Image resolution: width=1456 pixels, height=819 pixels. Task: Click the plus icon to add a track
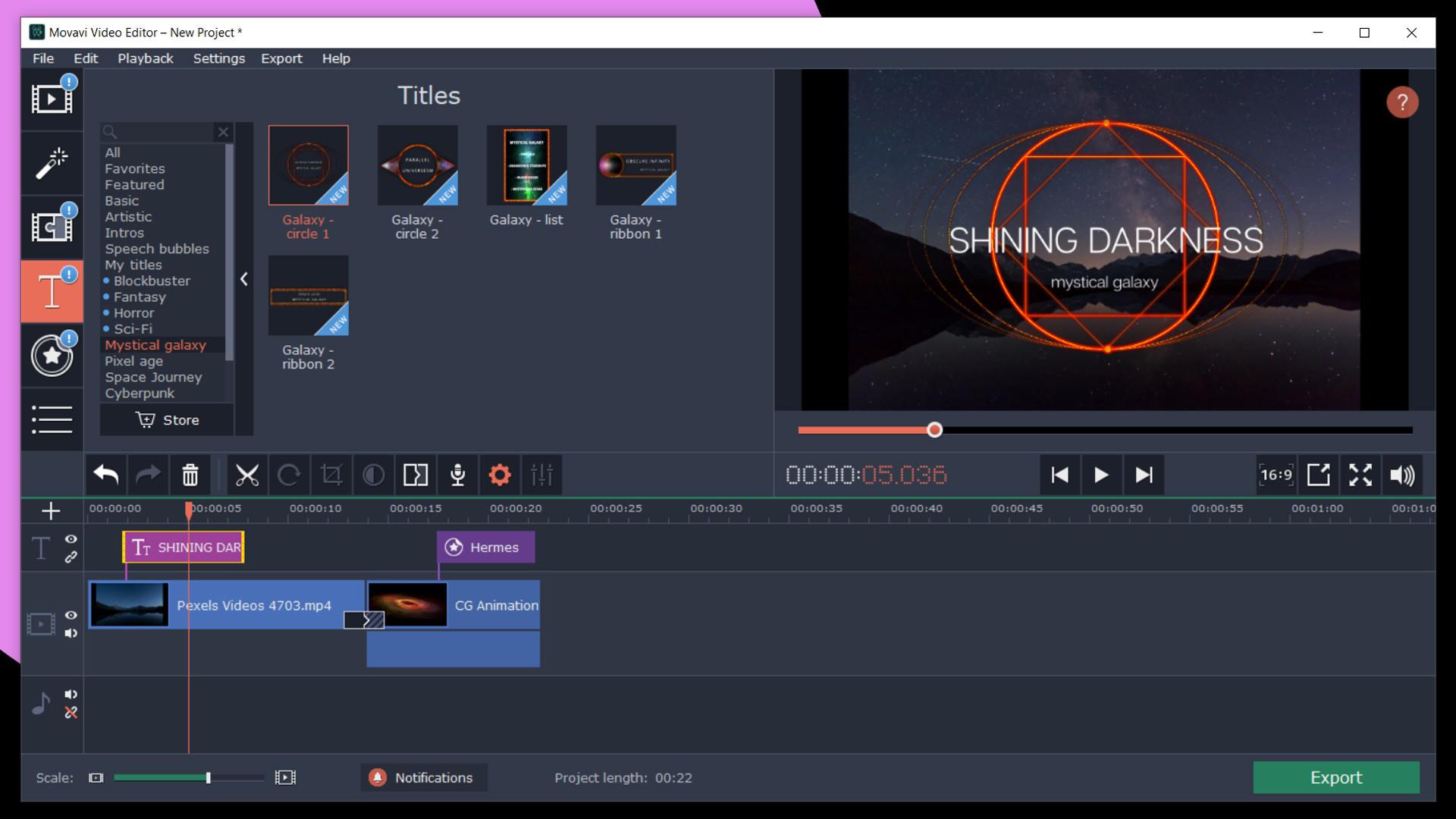pyautogui.click(x=50, y=511)
